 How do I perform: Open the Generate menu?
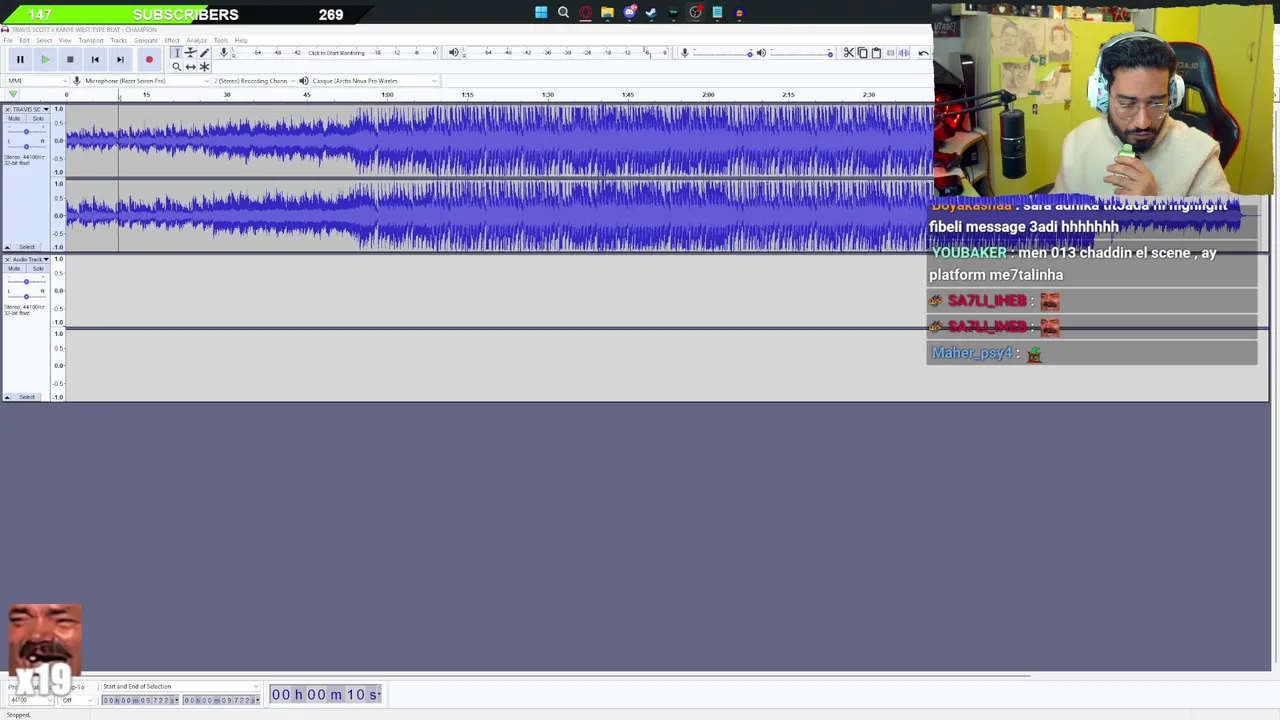pyautogui.click(x=146, y=40)
